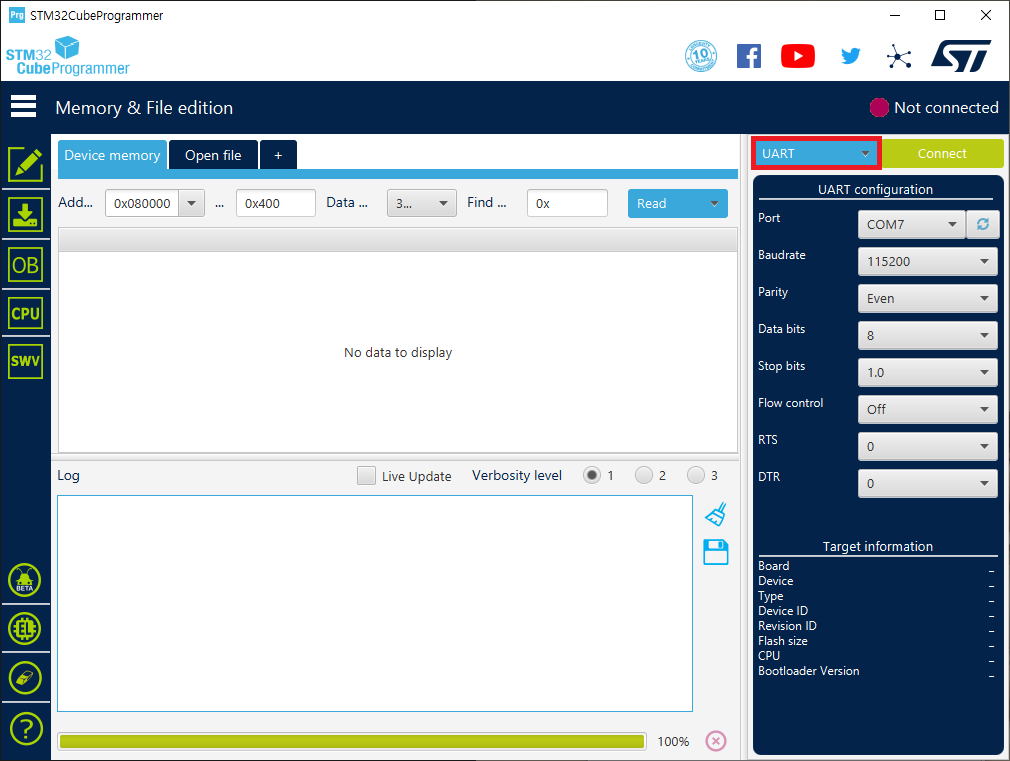Click the "Memory & File edition" title

coord(144,108)
